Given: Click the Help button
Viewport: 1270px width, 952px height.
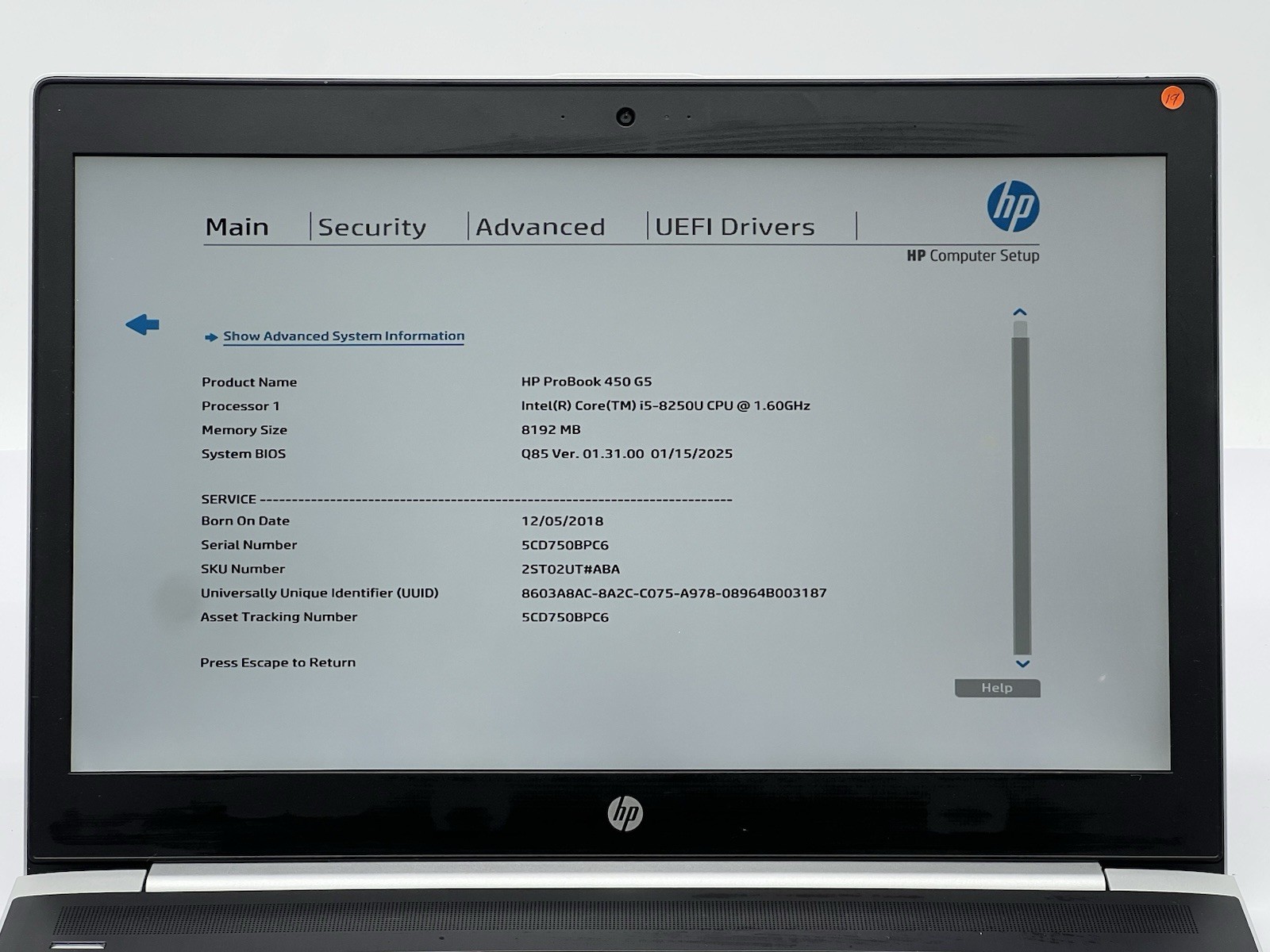Looking at the screenshot, I should (x=997, y=688).
